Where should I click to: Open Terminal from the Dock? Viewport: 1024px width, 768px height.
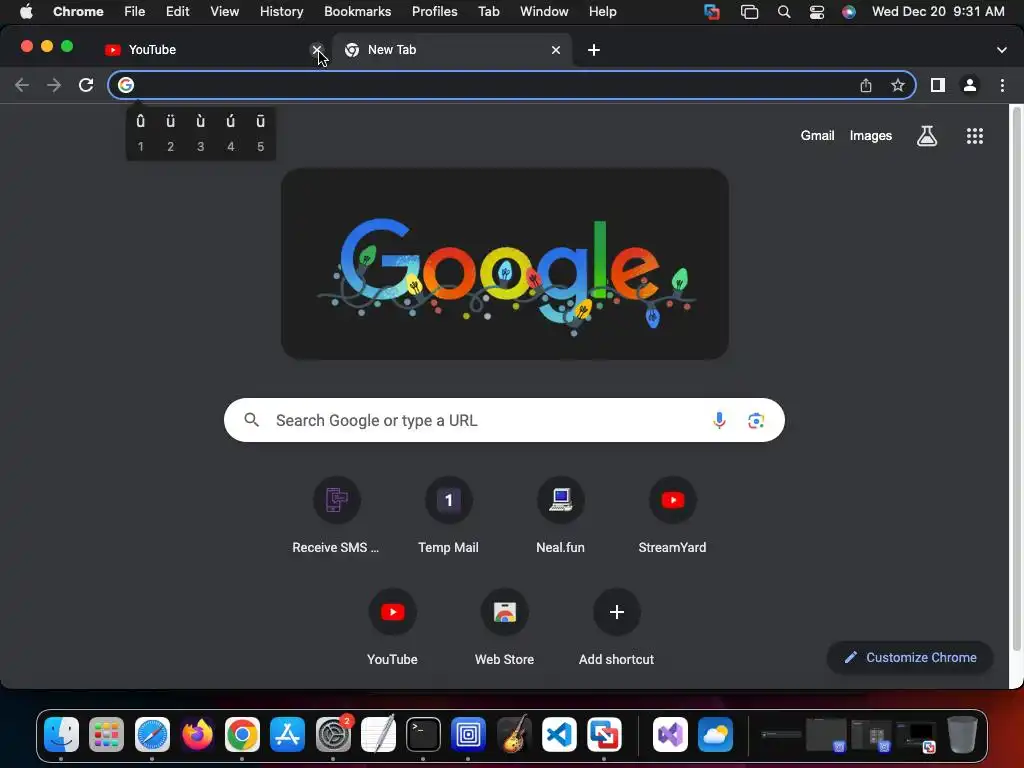click(423, 735)
